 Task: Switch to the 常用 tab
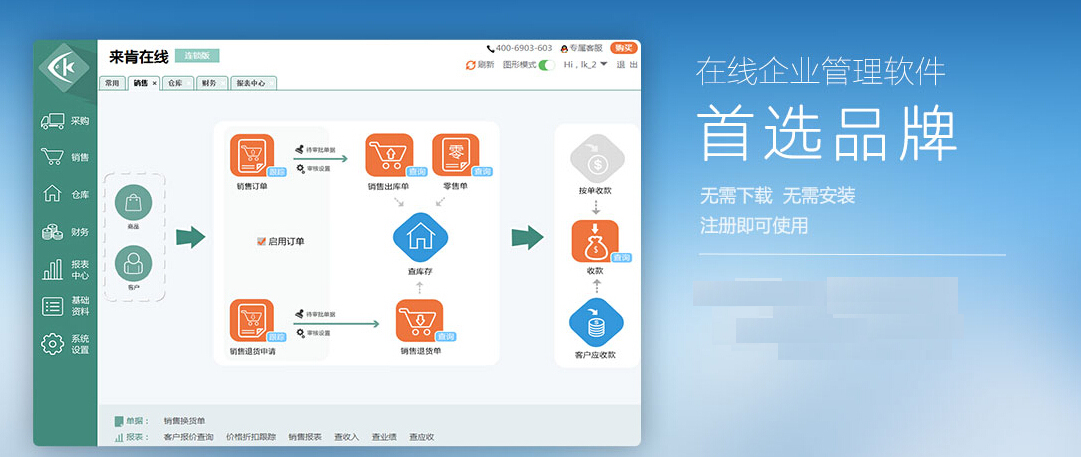112,83
